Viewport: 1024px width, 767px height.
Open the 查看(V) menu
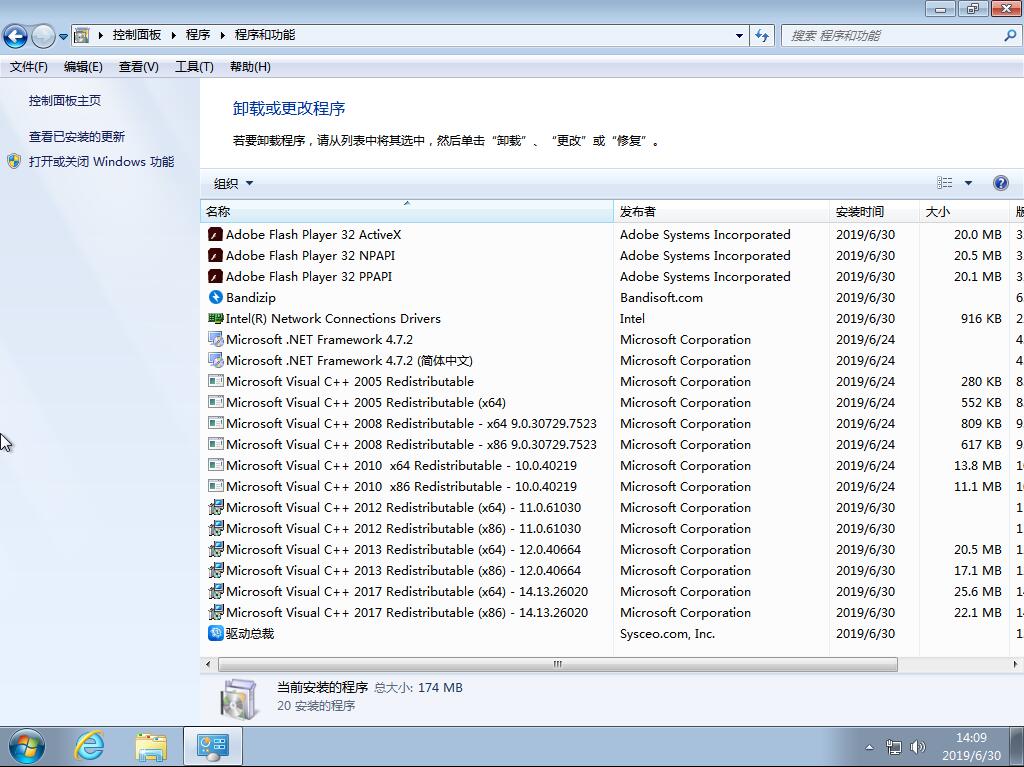[x=138, y=67]
